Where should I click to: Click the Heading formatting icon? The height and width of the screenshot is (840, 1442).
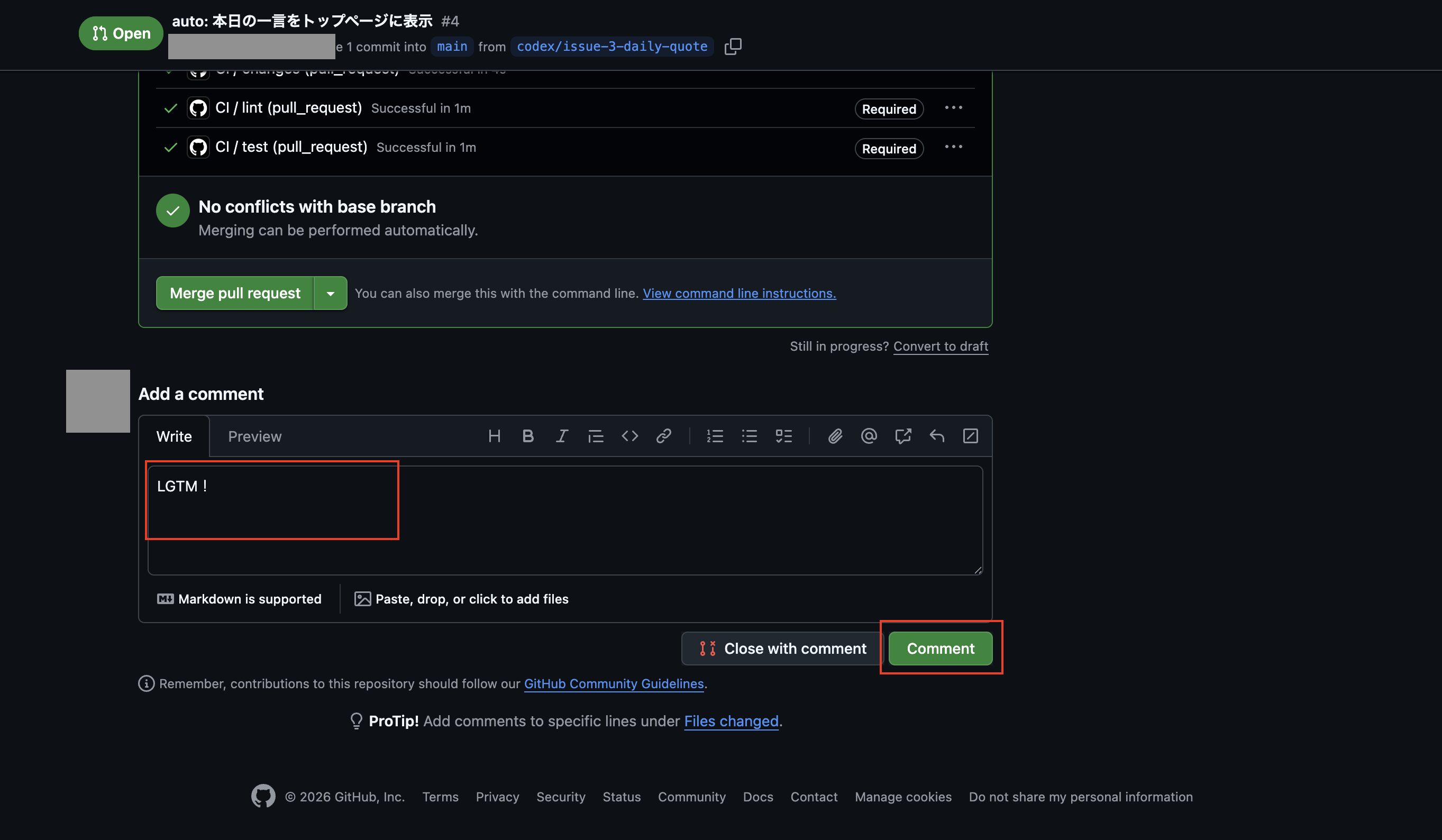(x=495, y=436)
